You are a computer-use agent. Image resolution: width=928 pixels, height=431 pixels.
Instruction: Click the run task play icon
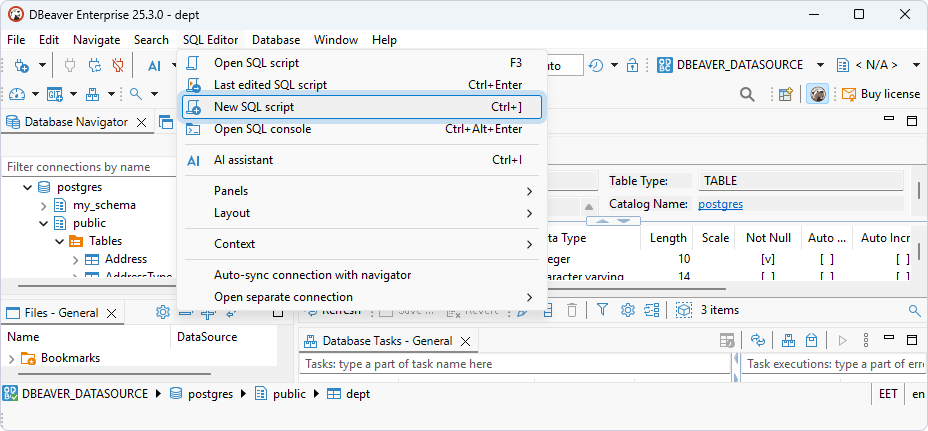click(x=843, y=340)
